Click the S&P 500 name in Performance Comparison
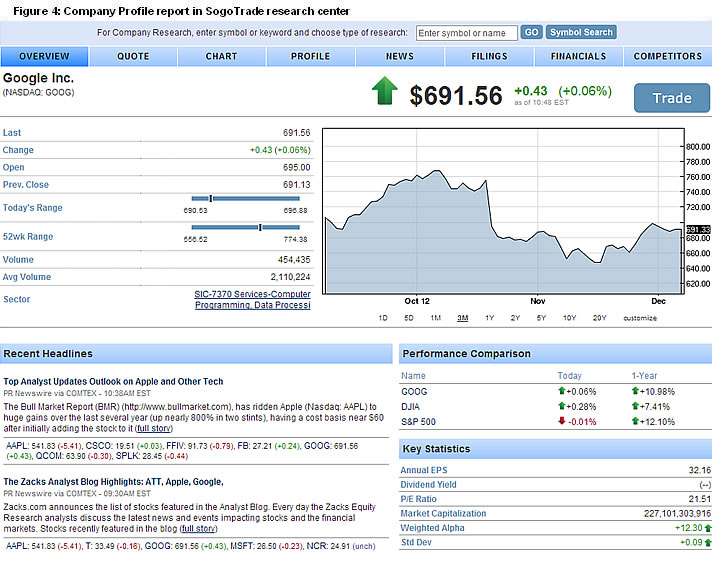713x568 pixels. [418, 422]
